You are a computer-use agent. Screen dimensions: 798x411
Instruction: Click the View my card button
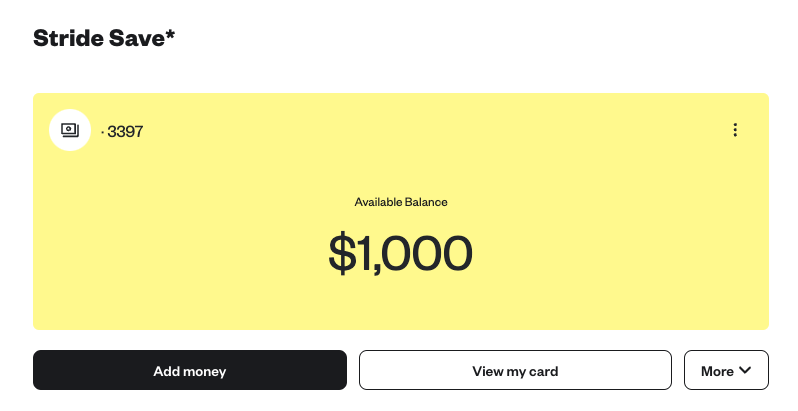[515, 370]
